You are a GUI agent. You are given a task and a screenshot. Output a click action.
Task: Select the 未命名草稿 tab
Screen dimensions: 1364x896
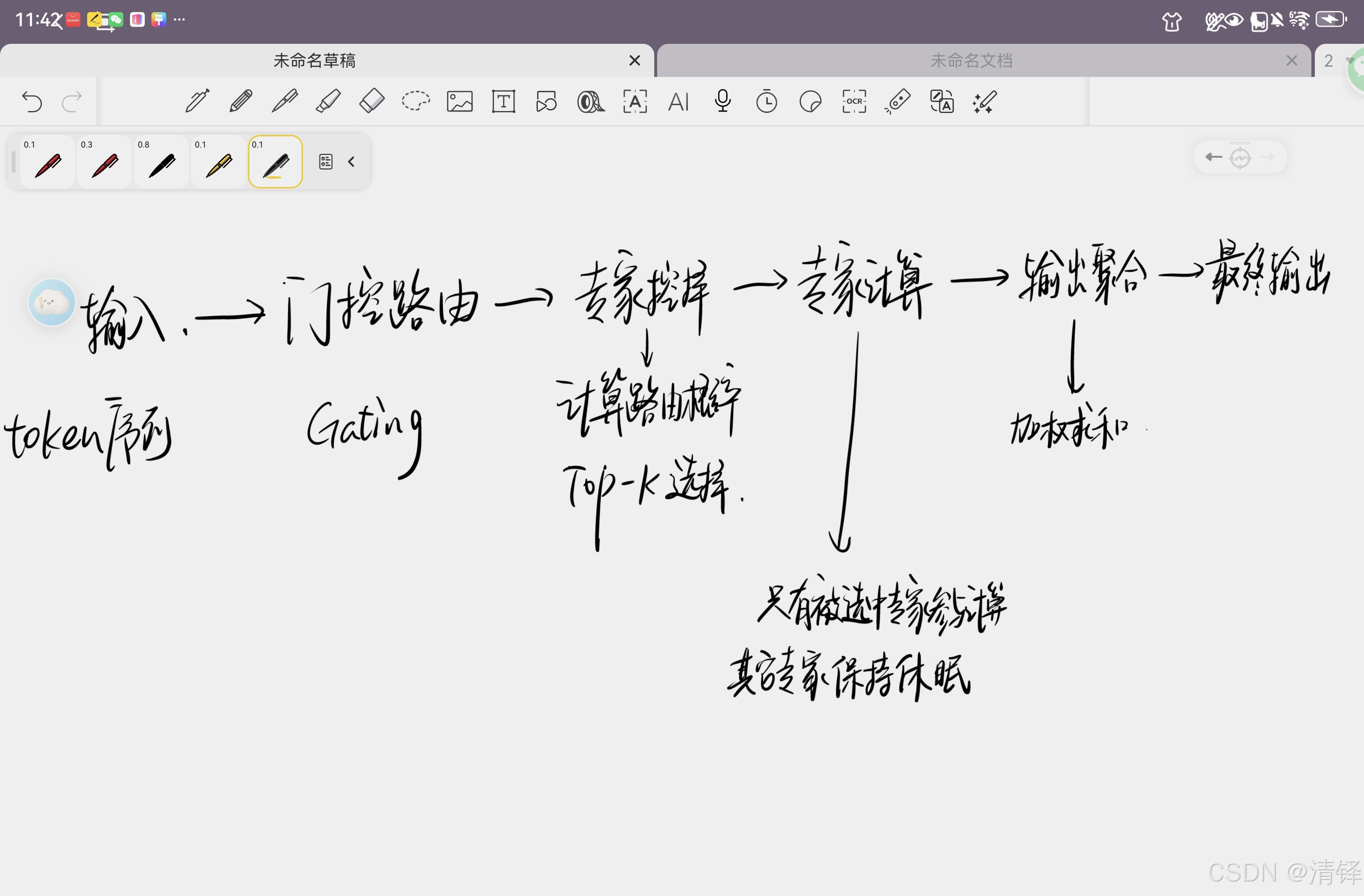coord(314,61)
